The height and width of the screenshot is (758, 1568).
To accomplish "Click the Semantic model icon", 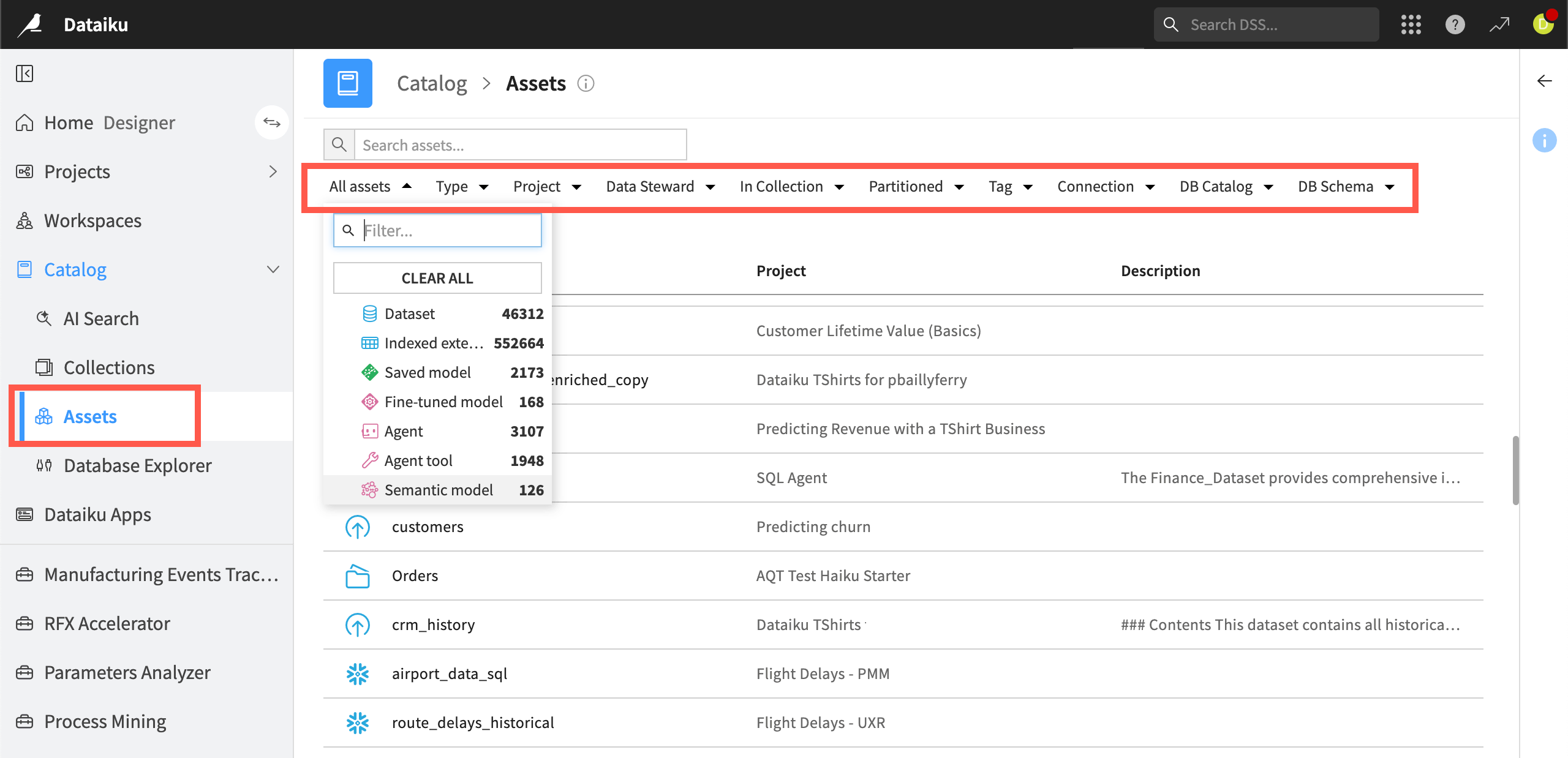I will tap(370, 490).
